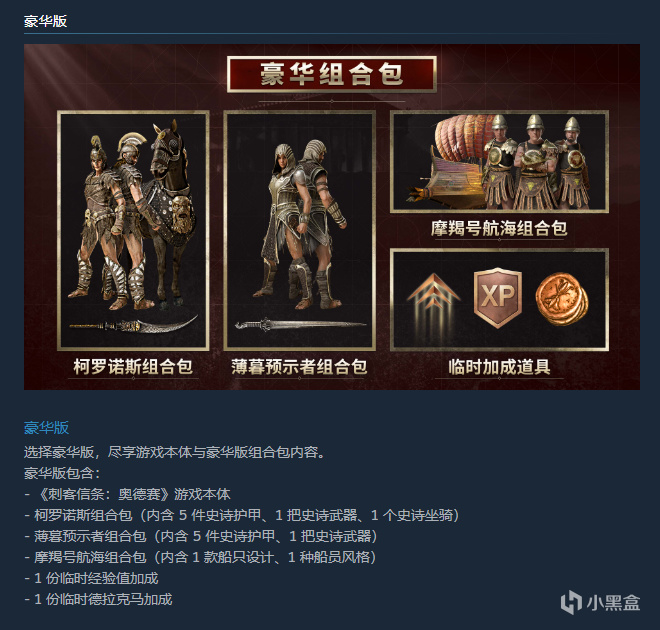Open the 薄暮预示者组合包 pack thumbnail
Screen dimensions: 660x630
click(x=299, y=231)
